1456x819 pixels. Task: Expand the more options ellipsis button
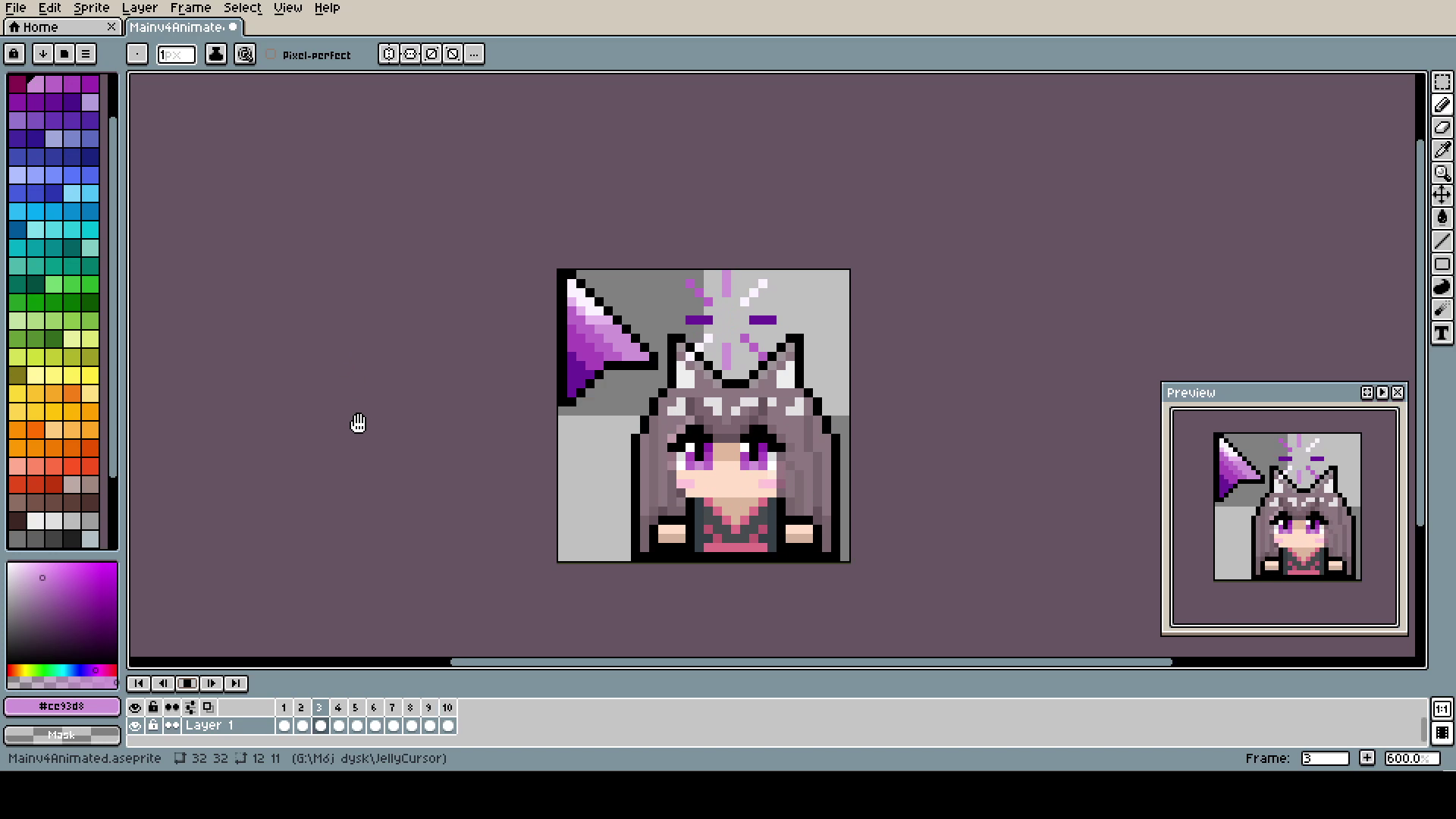(x=474, y=54)
